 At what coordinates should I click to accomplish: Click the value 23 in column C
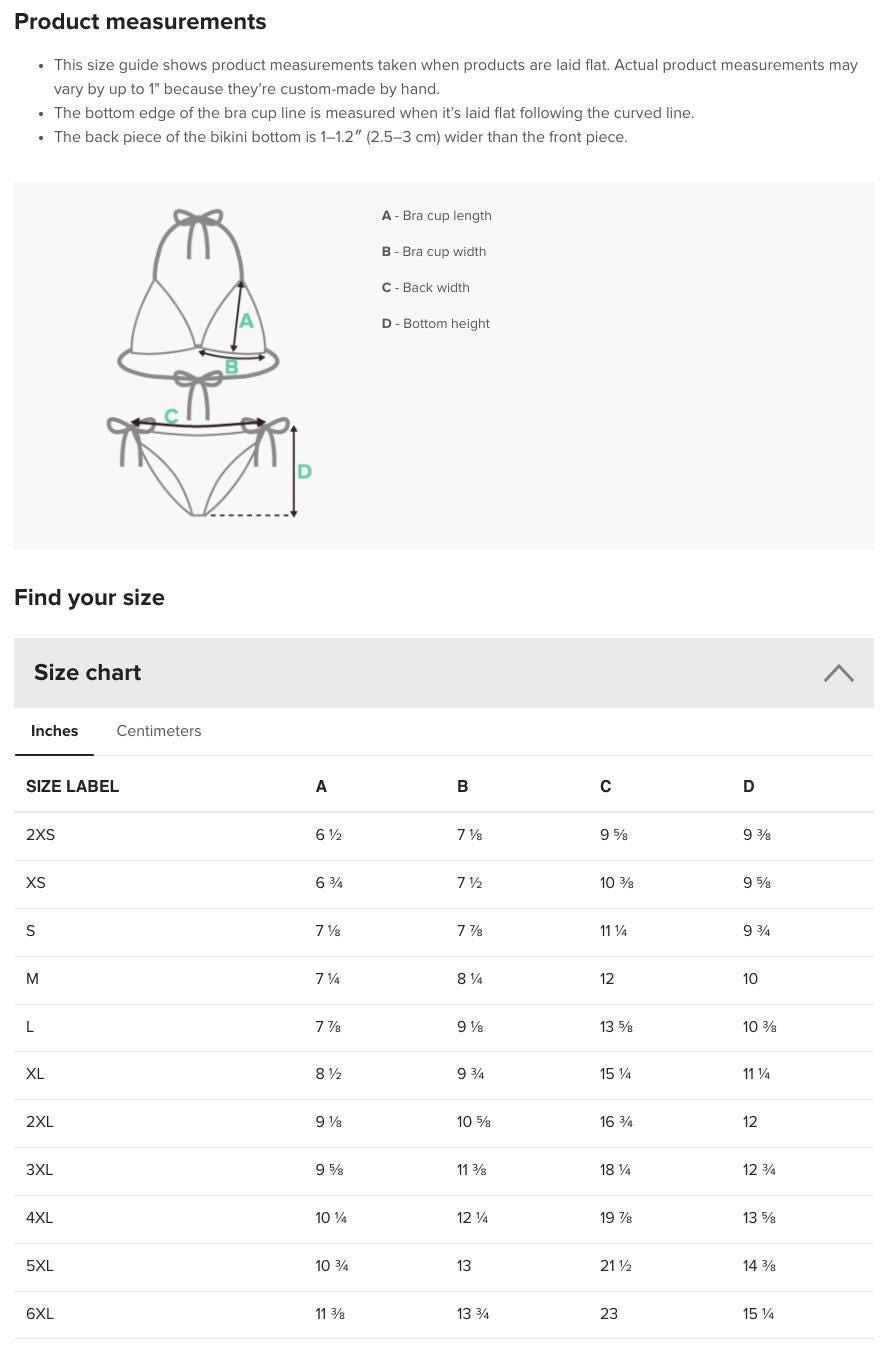click(609, 1314)
